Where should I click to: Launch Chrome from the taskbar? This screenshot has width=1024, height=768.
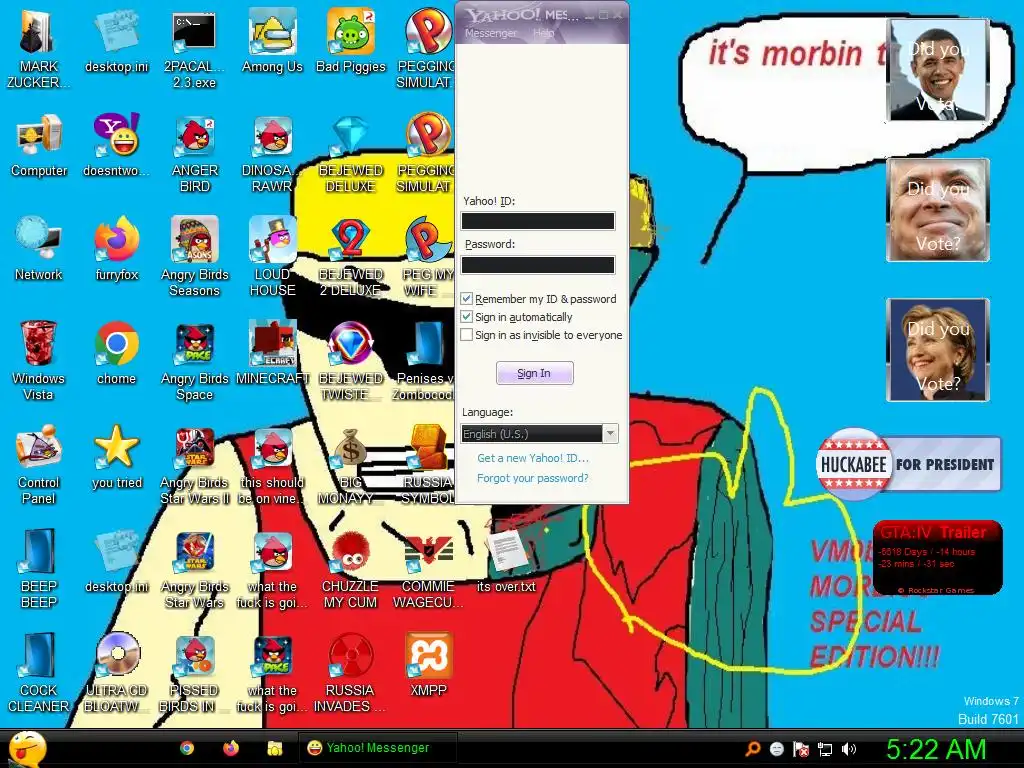187,748
